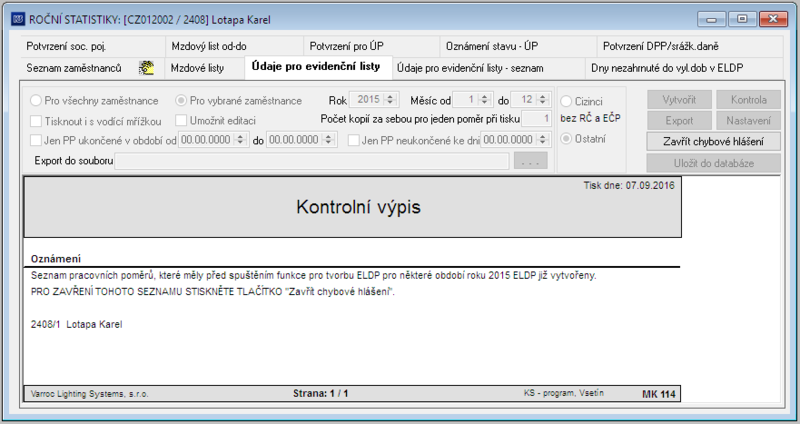800x424 pixels.
Task: Click the Export button
Action: (679, 121)
